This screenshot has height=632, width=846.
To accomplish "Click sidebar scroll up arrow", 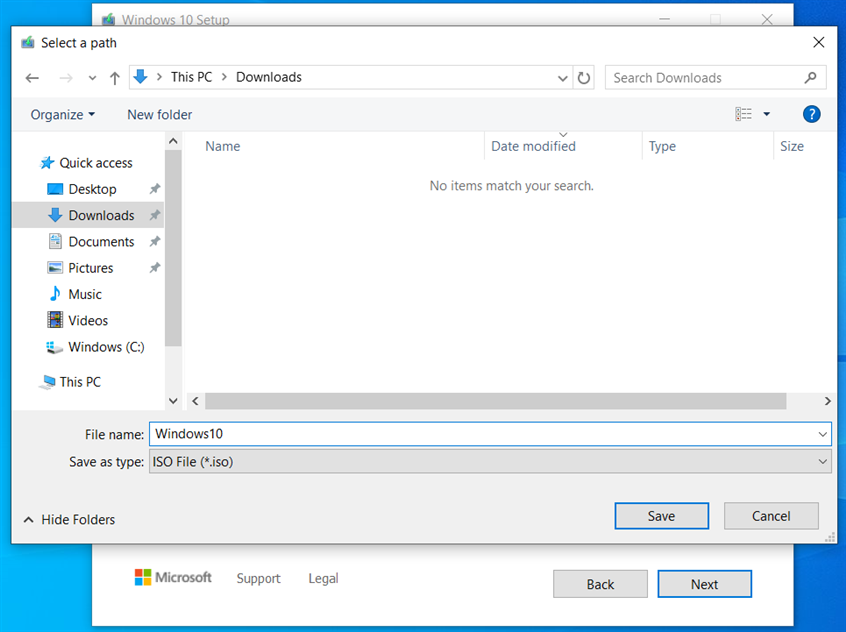I will (x=173, y=141).
